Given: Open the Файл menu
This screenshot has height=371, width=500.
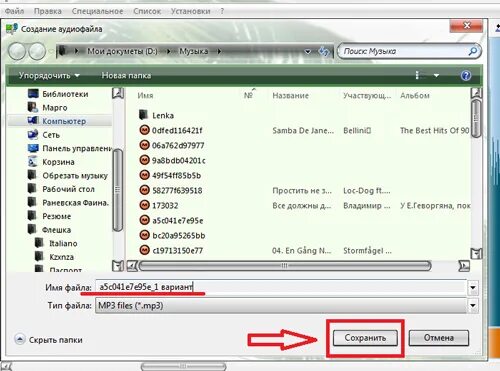Looking at the screenshot, I should coord(14,11).
